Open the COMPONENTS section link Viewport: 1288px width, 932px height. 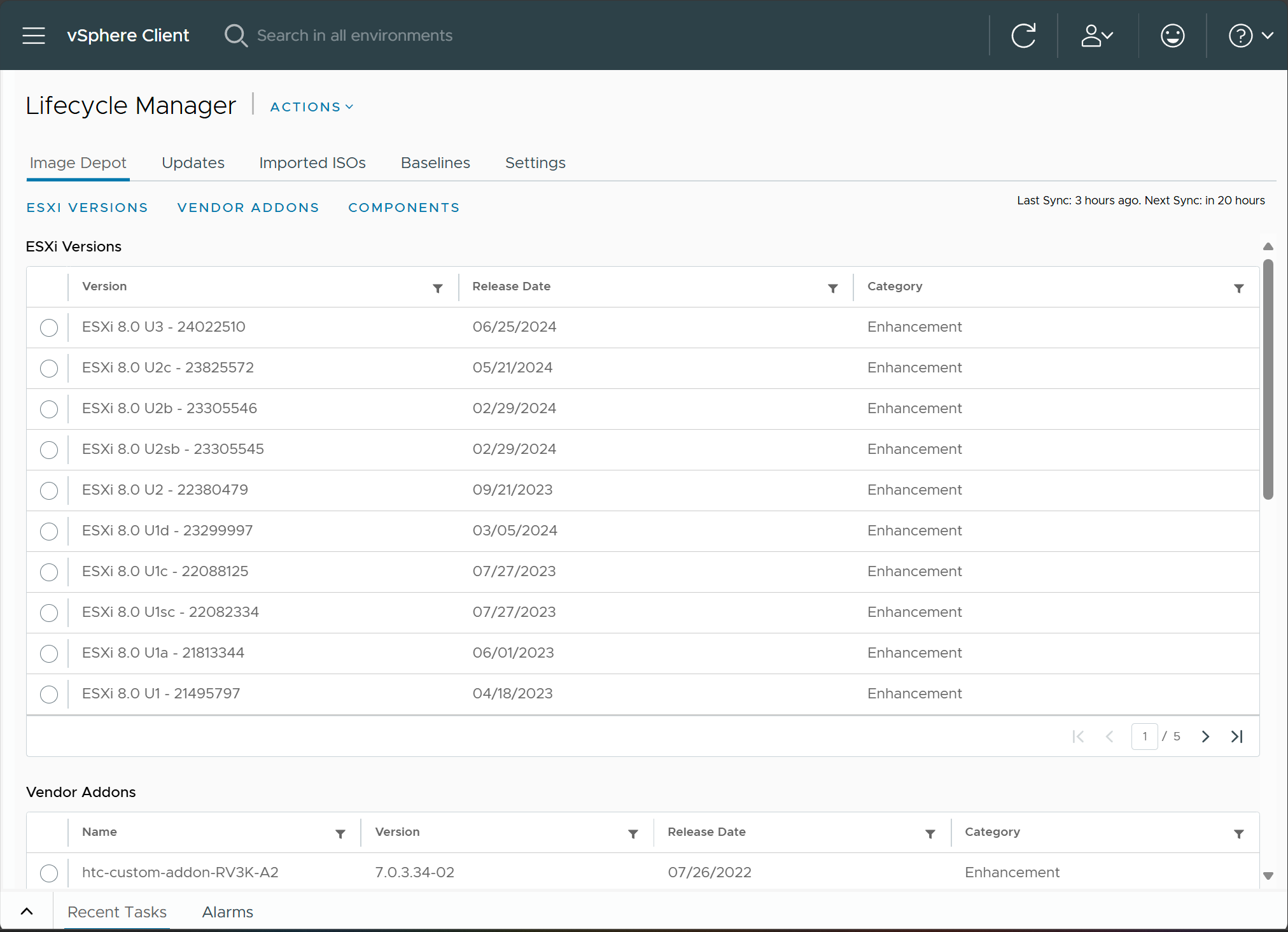coord(404,208)
